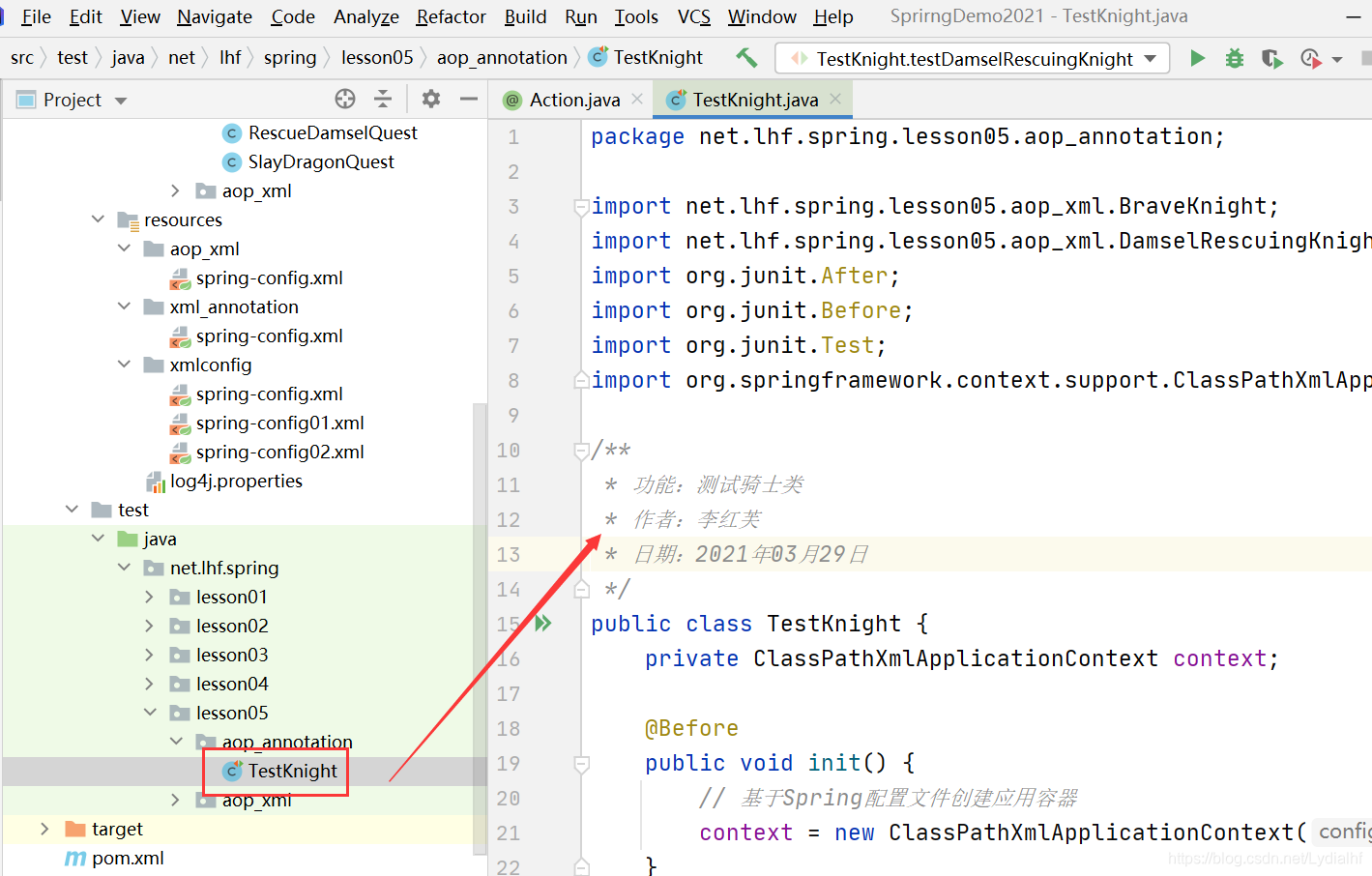Screen dimensions: 1372x876
Task: Open the Analyze menu
Action: pos(366,16)
